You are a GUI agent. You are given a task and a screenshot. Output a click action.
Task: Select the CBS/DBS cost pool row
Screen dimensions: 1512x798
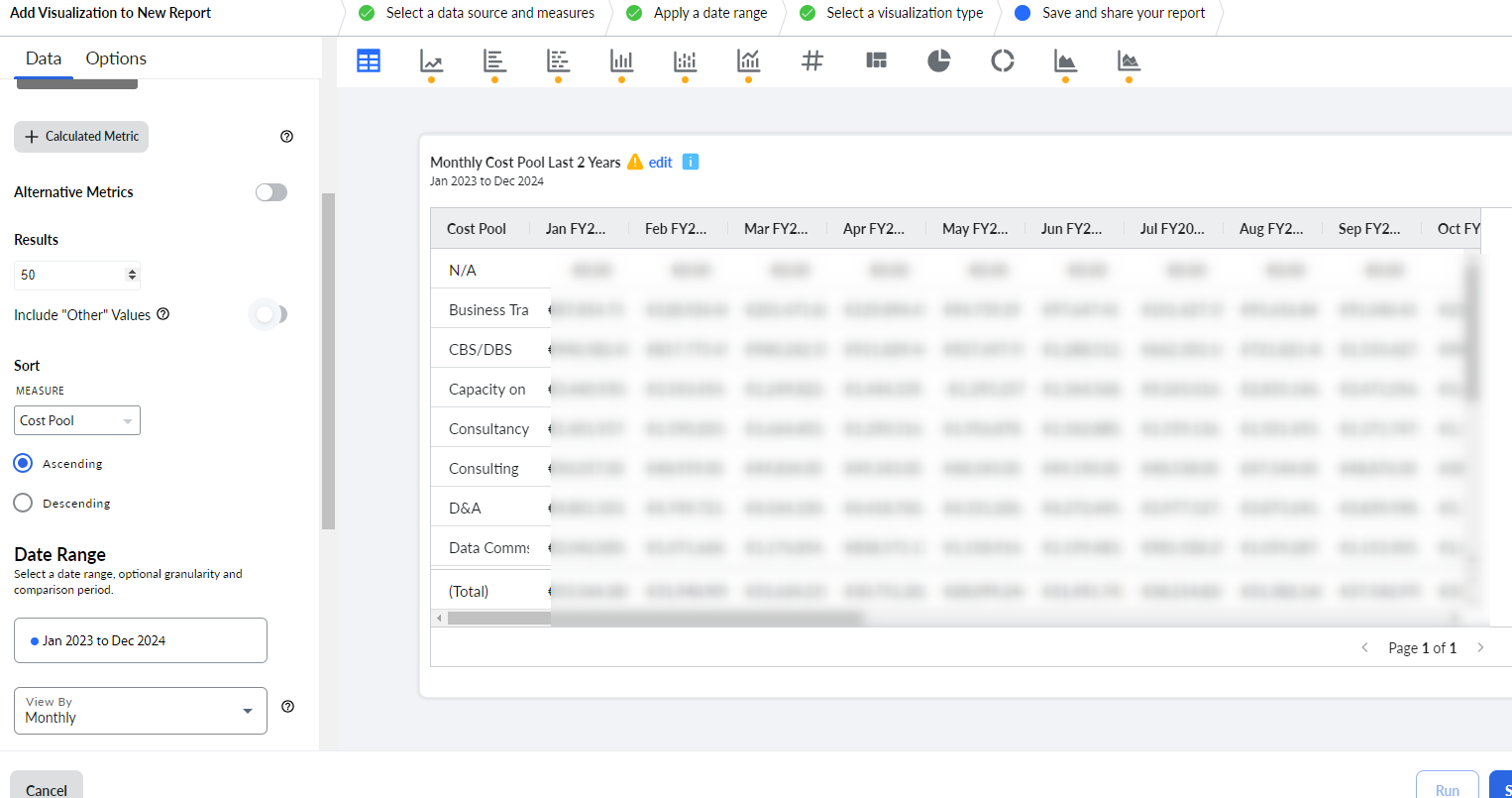[481, 350]
